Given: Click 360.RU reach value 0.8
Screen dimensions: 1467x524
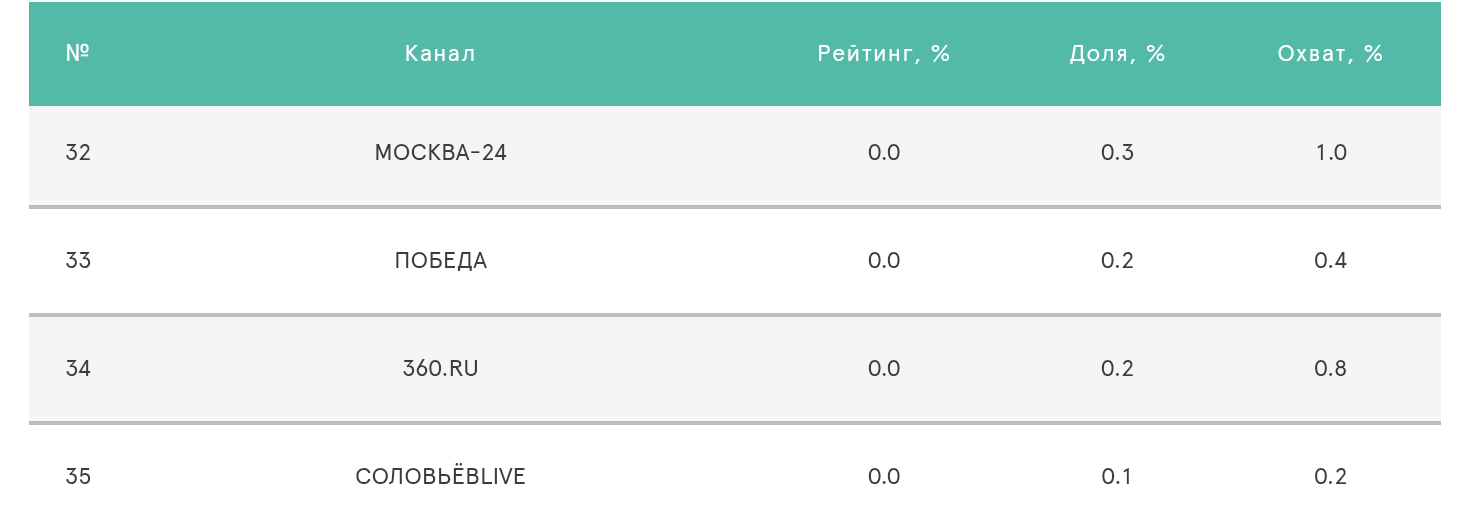Looking at the screenshot, I should (1331, 369).
